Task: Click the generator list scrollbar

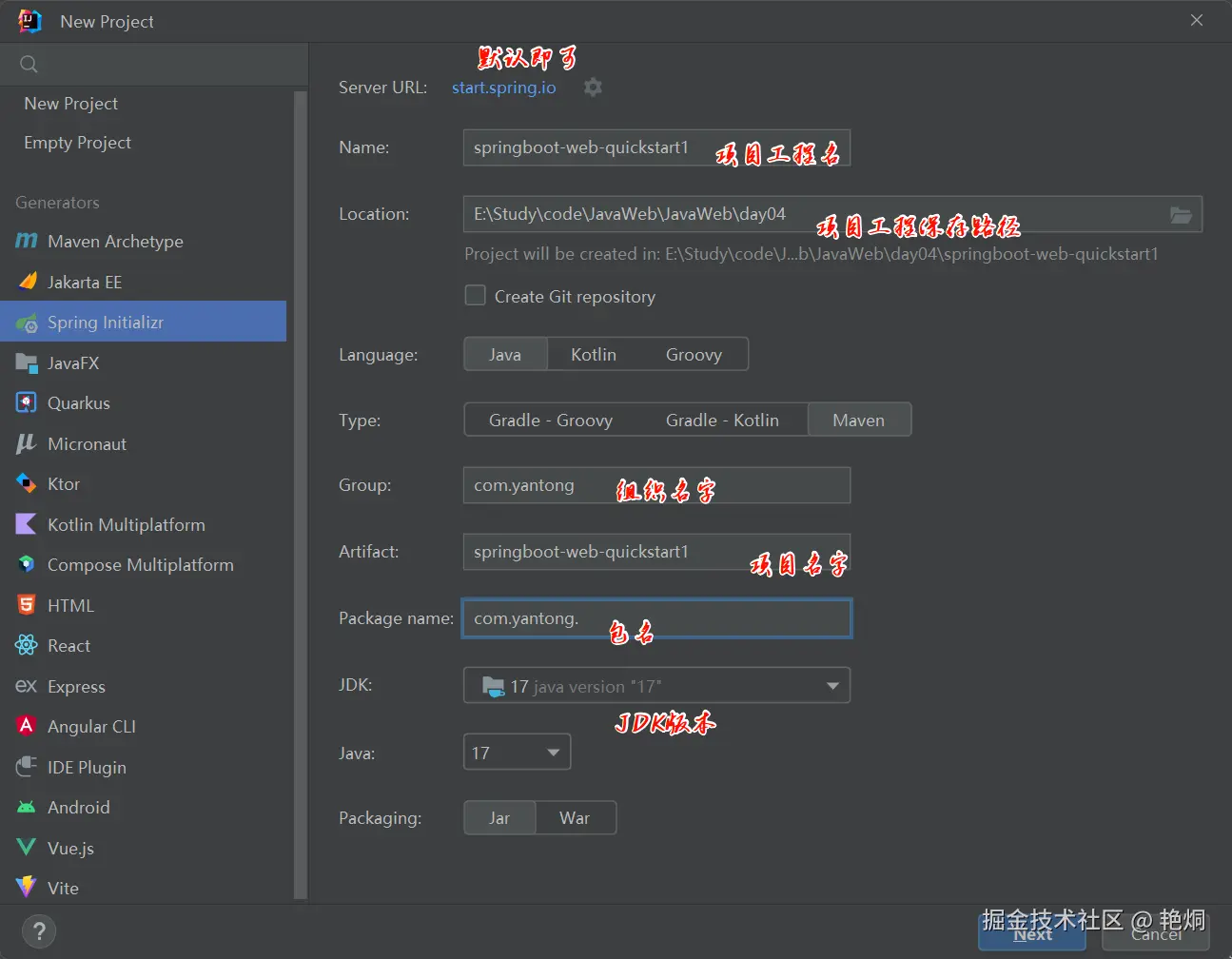Action: click(301, 495)
